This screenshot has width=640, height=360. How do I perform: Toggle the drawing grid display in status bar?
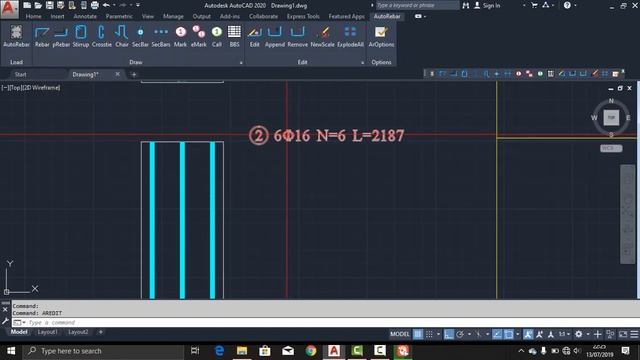pyautogui.click(x=418, y=334)
